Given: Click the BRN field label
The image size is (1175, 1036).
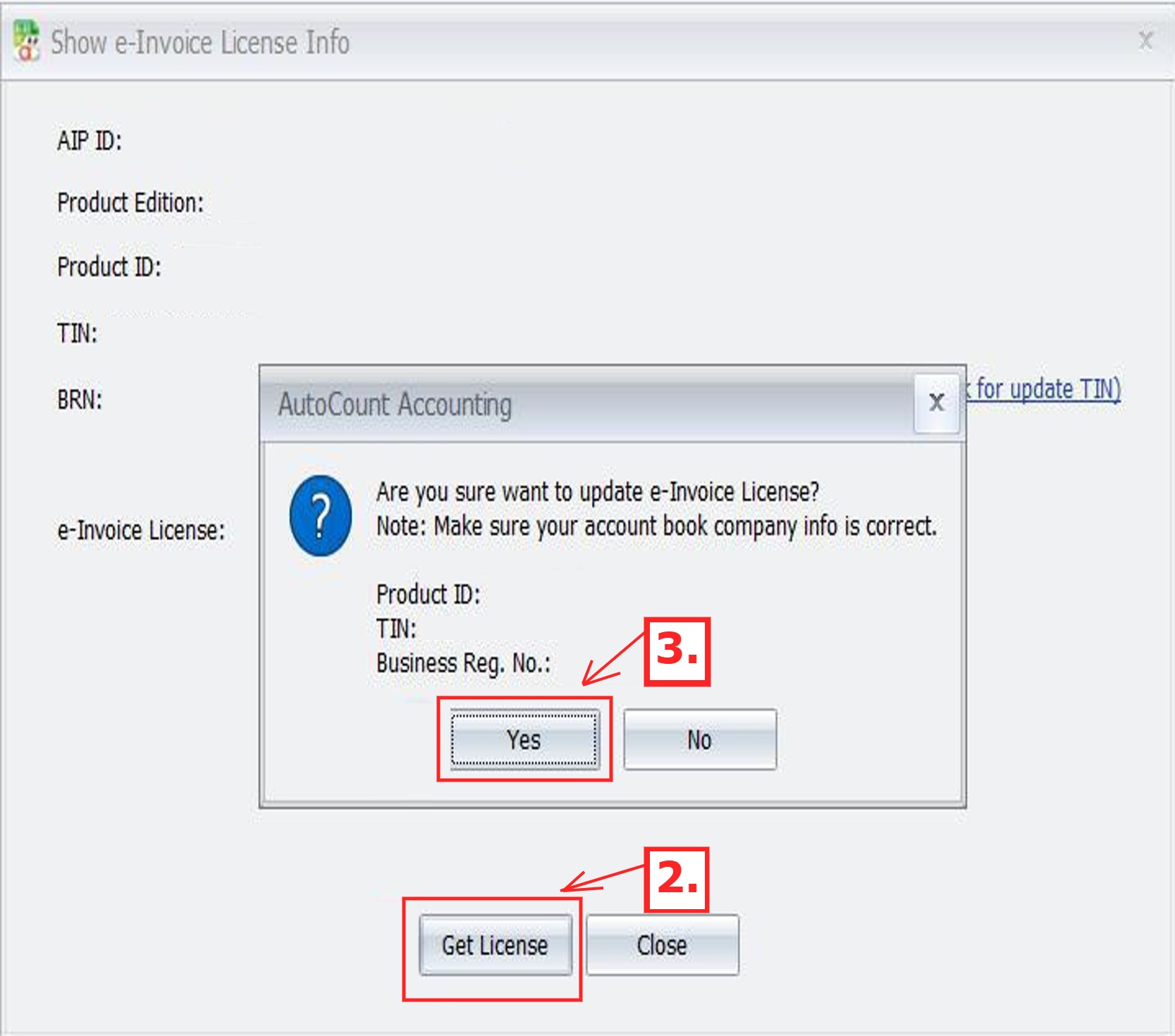Looking at the screenshot, I should (x=80, y=400).
